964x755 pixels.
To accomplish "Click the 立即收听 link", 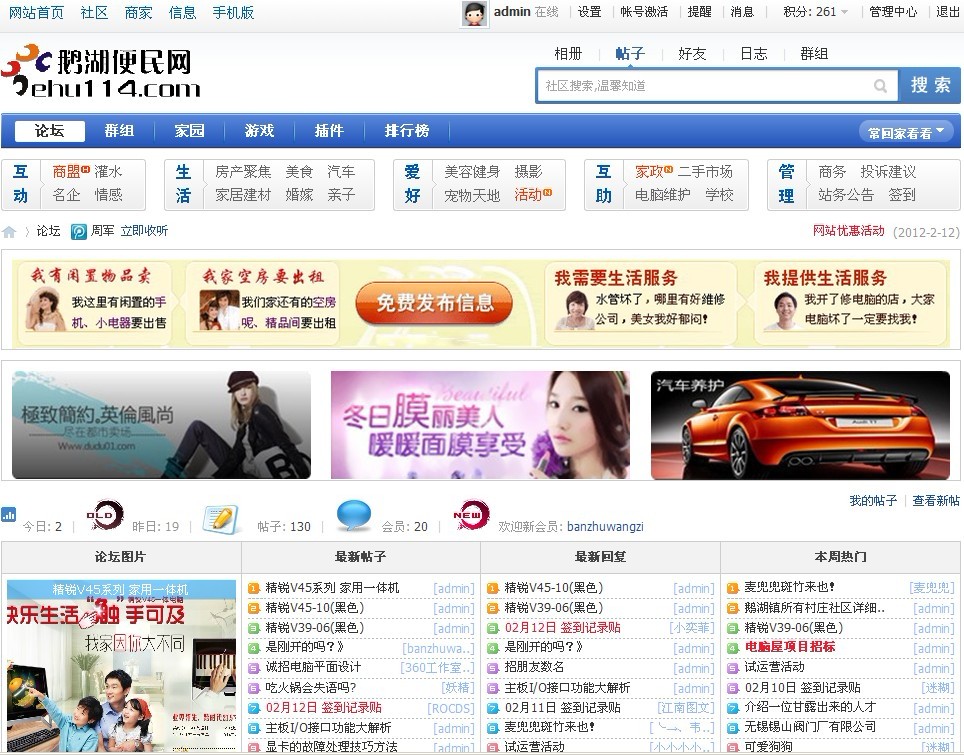I will coord(144,231).
